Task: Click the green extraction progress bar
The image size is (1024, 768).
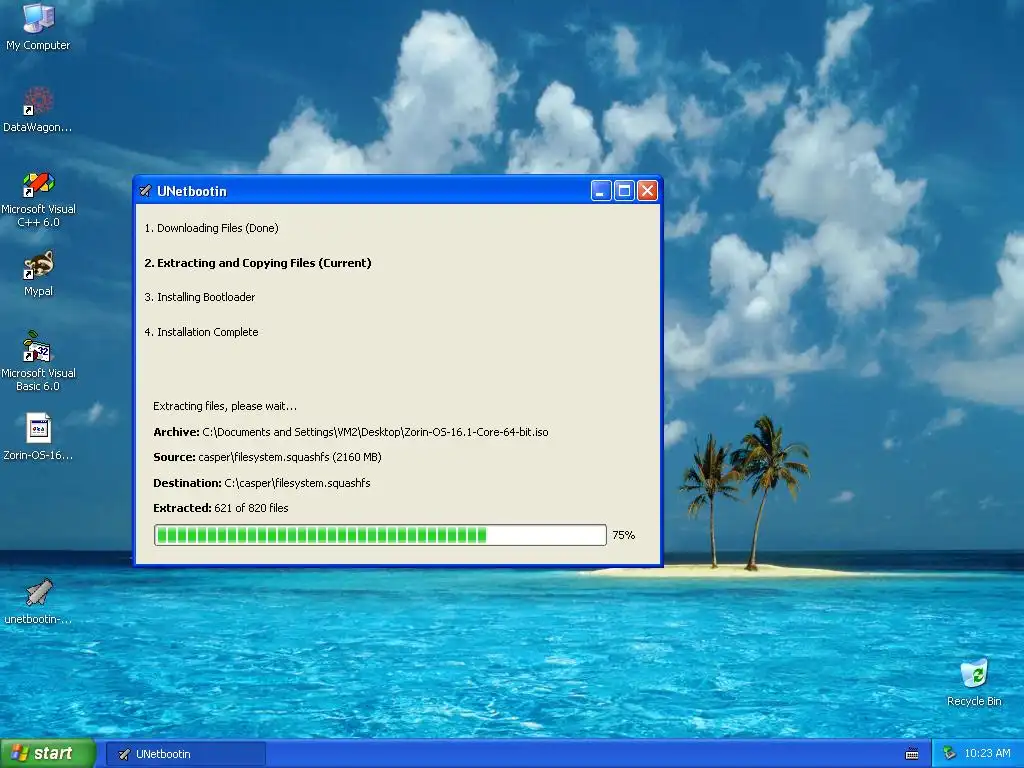Action: 380,535
